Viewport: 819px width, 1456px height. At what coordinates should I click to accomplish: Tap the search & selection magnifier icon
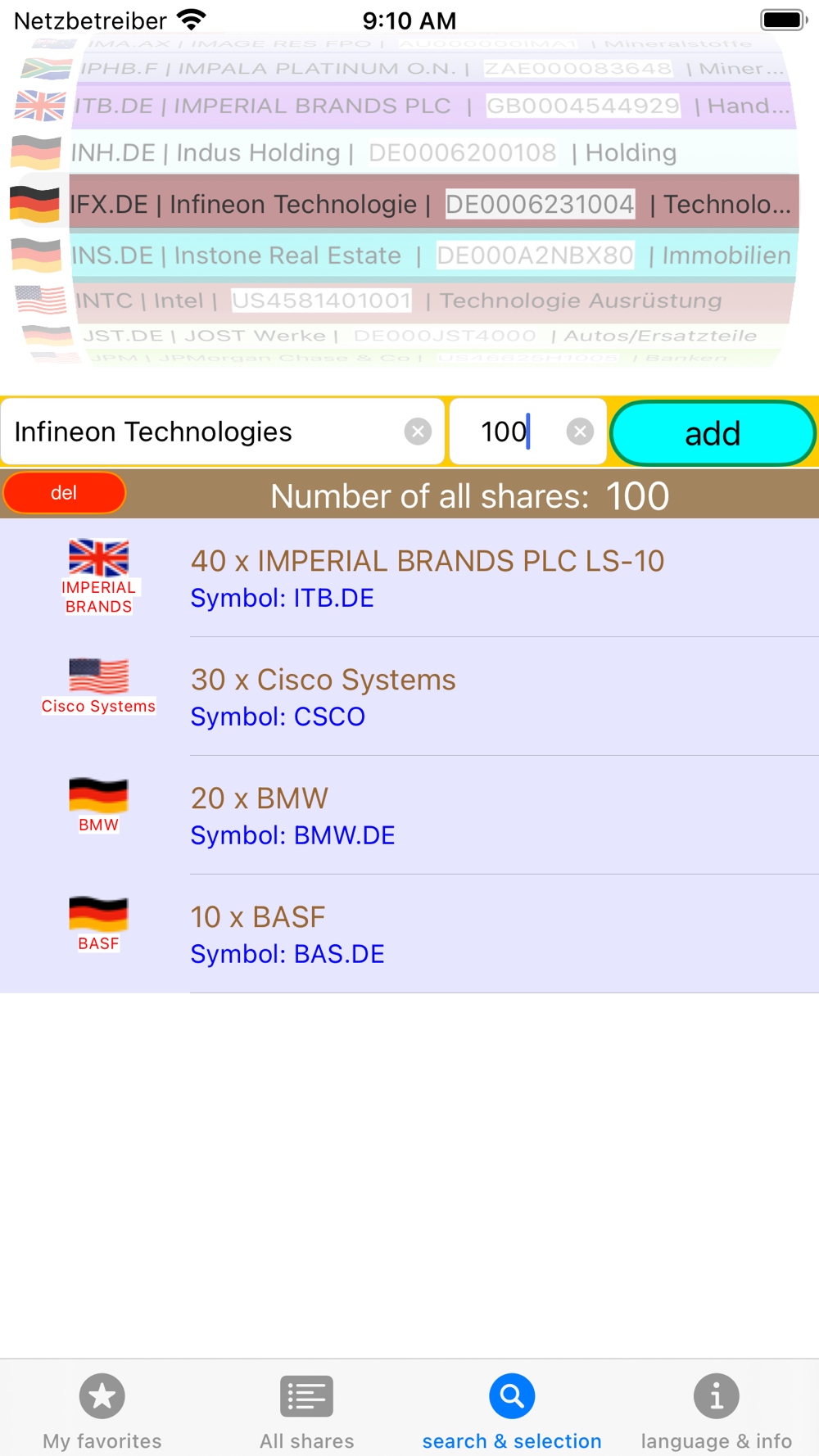512,1396
